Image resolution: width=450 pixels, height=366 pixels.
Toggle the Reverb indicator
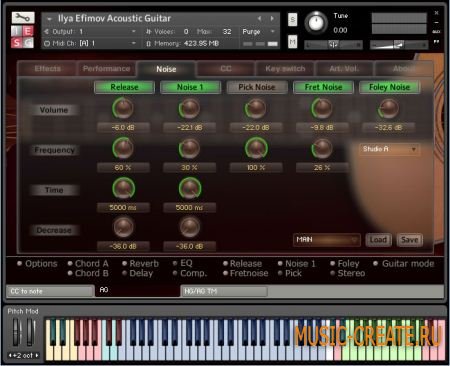(124, 263)
